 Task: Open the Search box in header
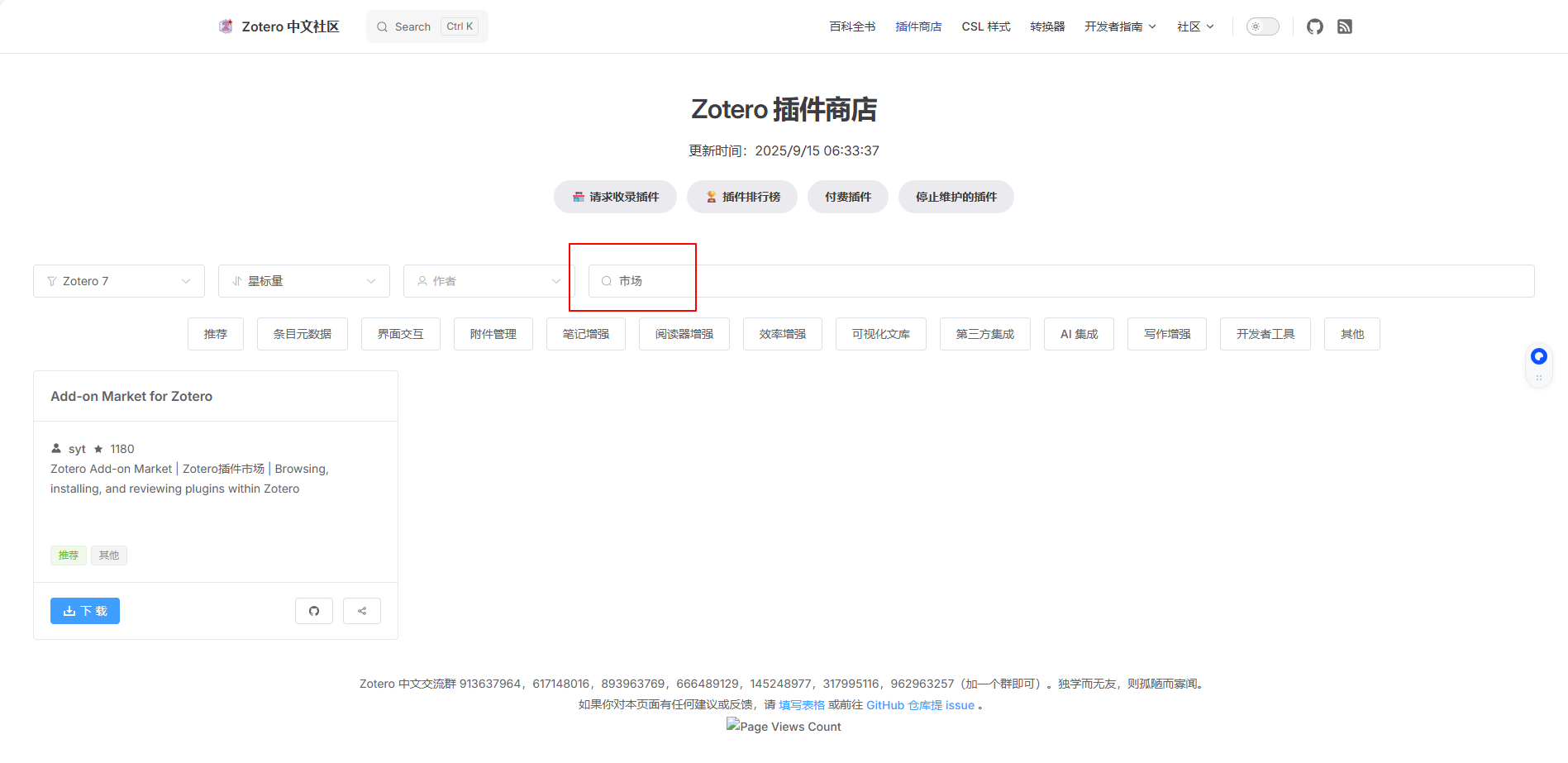point(427,26)
